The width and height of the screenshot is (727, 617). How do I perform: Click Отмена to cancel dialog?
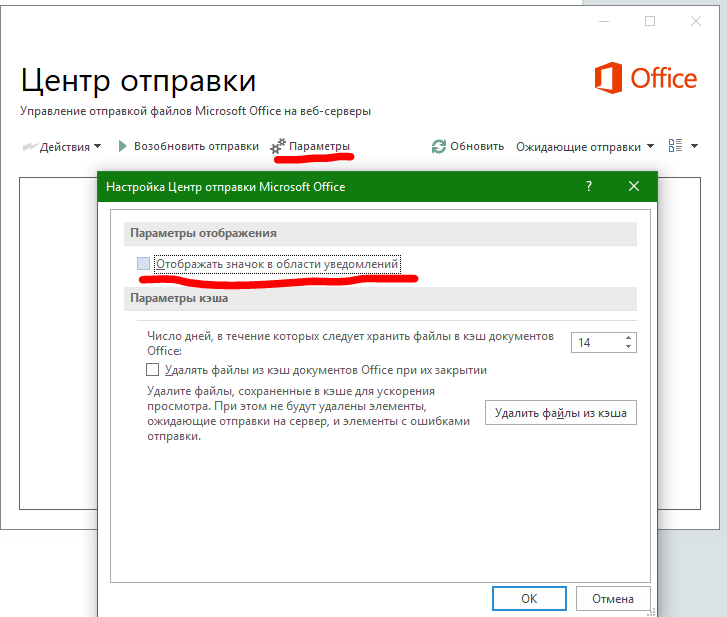click(612, 598)
